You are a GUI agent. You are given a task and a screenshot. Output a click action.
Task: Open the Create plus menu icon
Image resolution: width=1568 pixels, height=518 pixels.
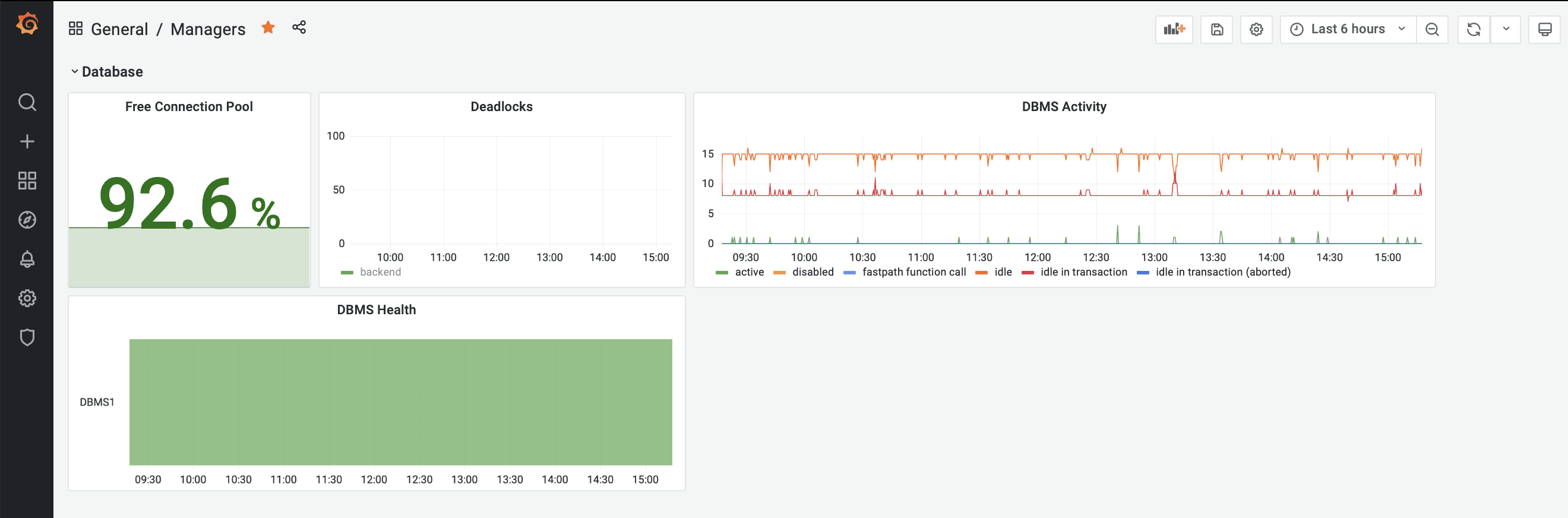27,141
